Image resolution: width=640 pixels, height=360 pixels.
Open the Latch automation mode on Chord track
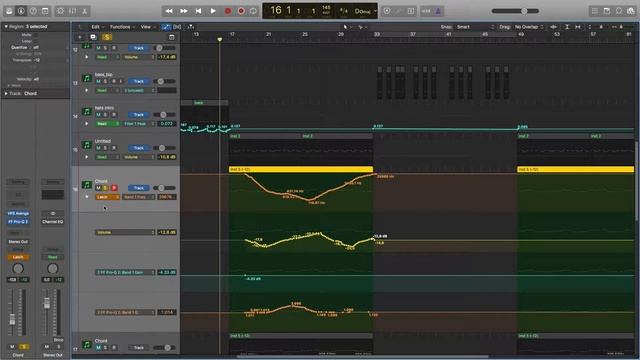(107, 197)
